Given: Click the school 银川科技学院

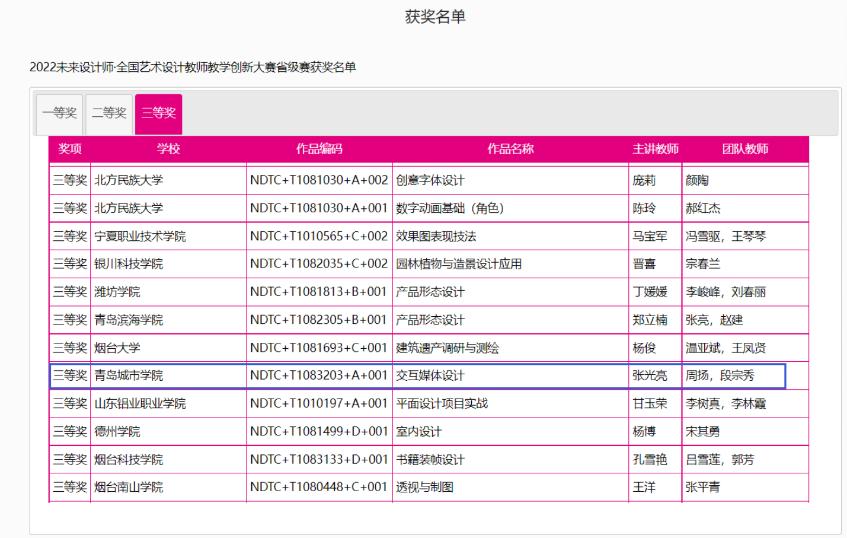Looking at the screenshot, I should (x=129, y=264).
